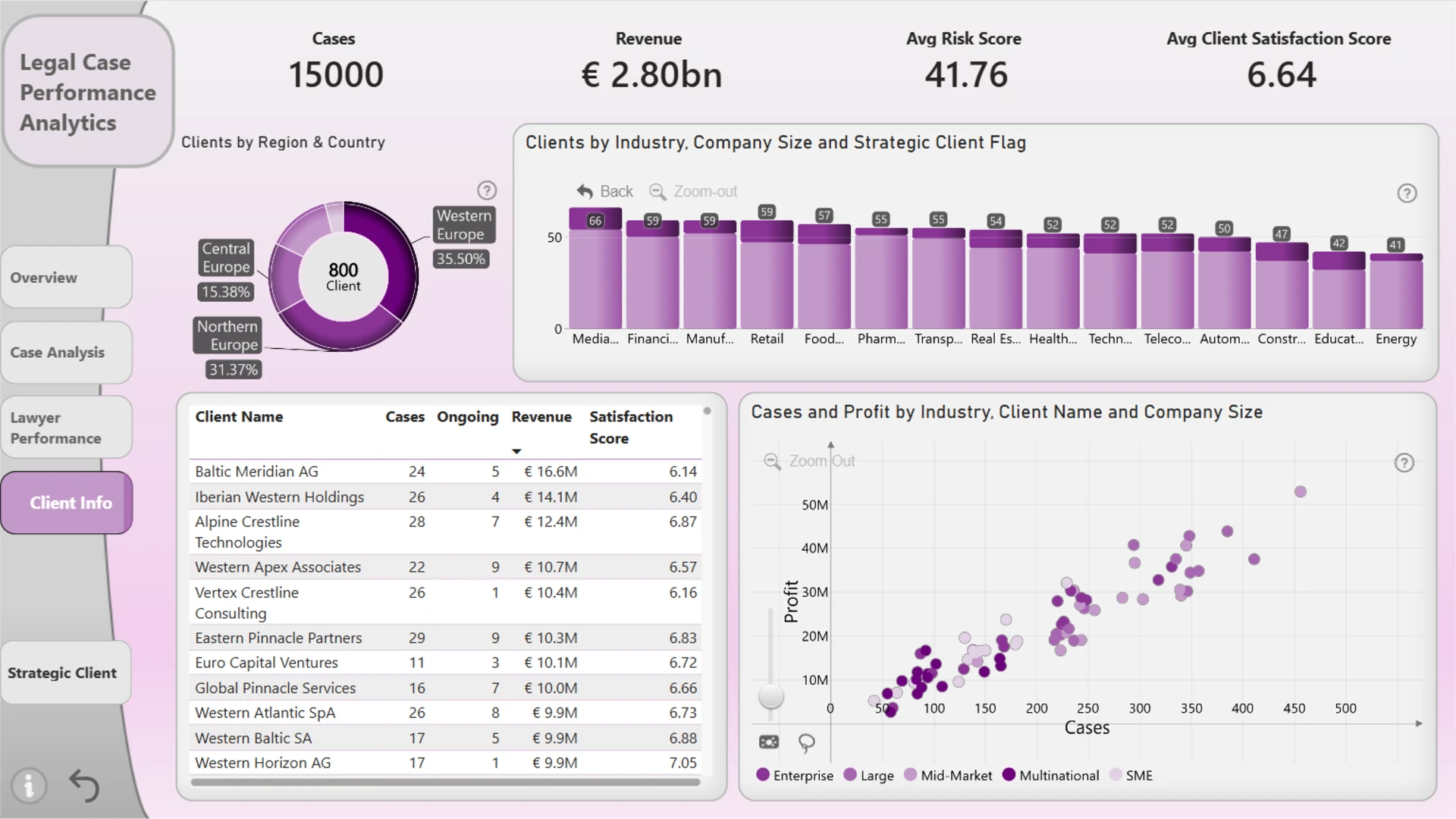Toggle the Multinational legend item
Screen dimensions: 1456x819
coord(1050,775)
